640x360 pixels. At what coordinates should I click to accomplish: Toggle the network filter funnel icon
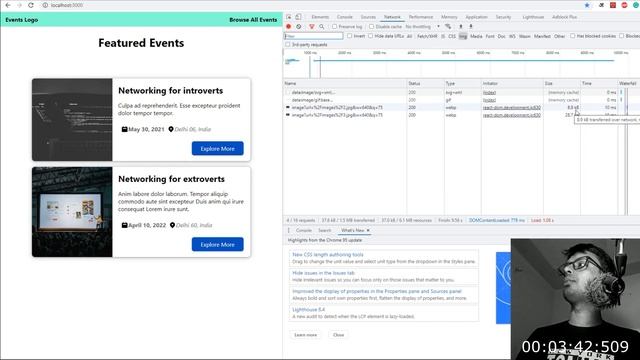[312, 27]
